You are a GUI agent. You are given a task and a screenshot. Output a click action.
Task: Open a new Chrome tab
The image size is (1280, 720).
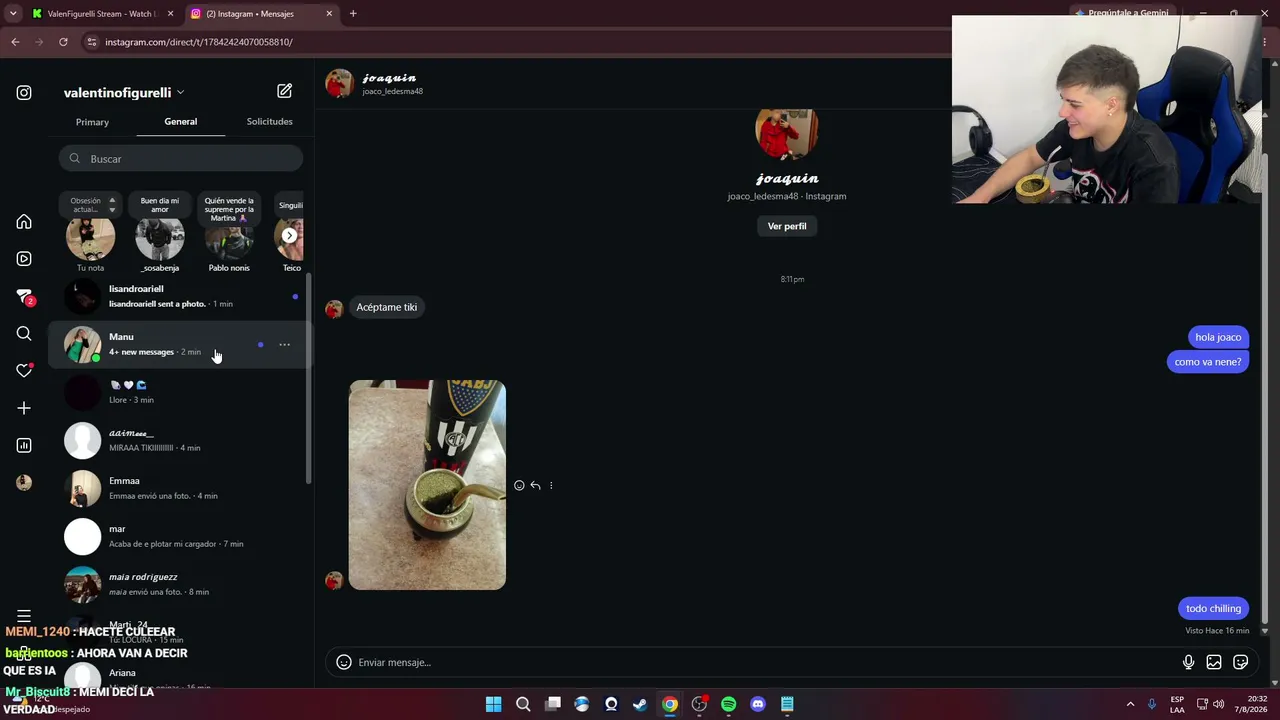(x=353, y=14)
